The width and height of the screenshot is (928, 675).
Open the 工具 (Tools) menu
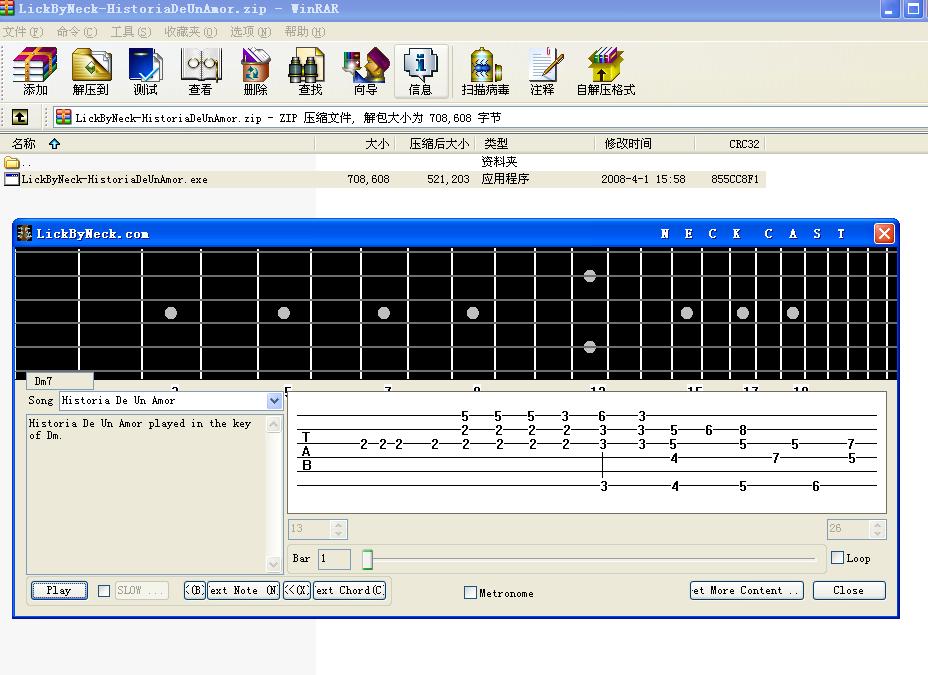tap(131, 31)
